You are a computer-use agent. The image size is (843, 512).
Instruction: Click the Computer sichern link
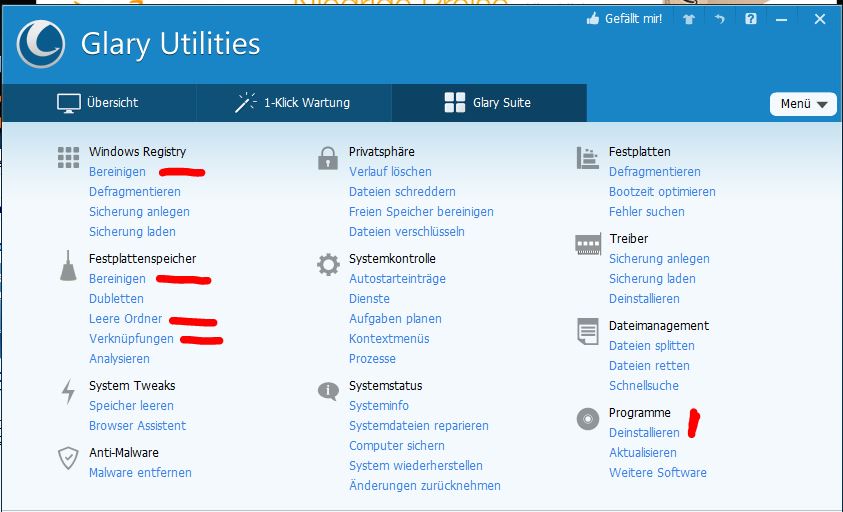click(x=397, y=446)
